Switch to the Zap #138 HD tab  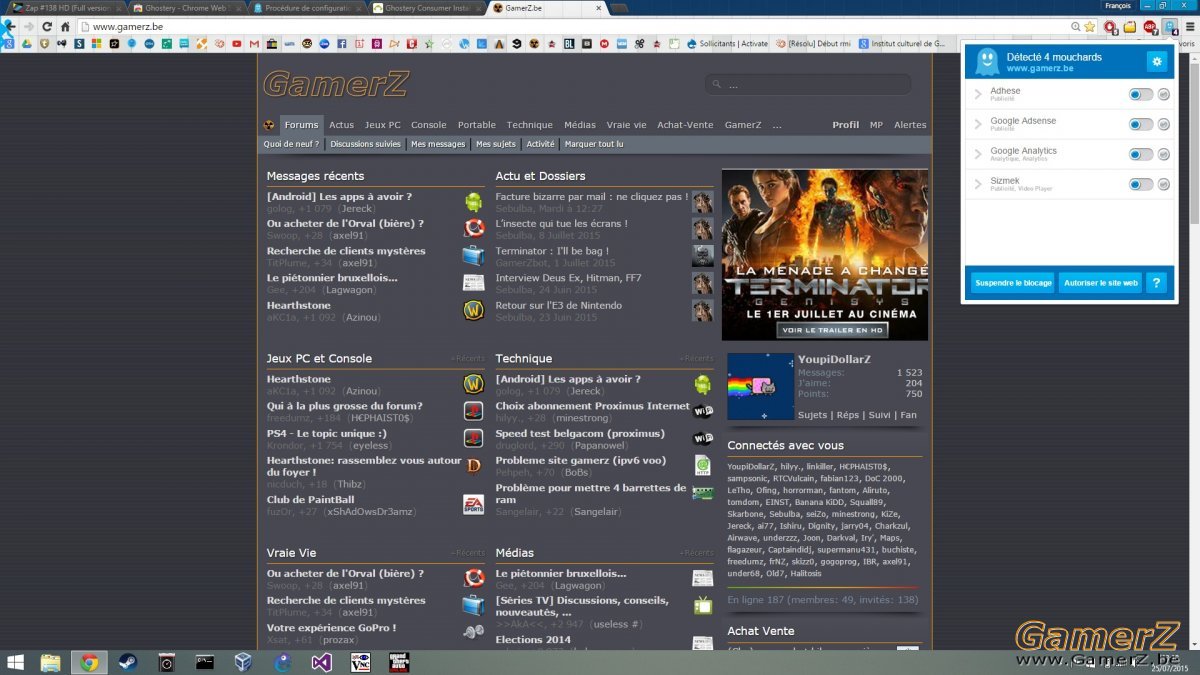[x=65, y=8]
